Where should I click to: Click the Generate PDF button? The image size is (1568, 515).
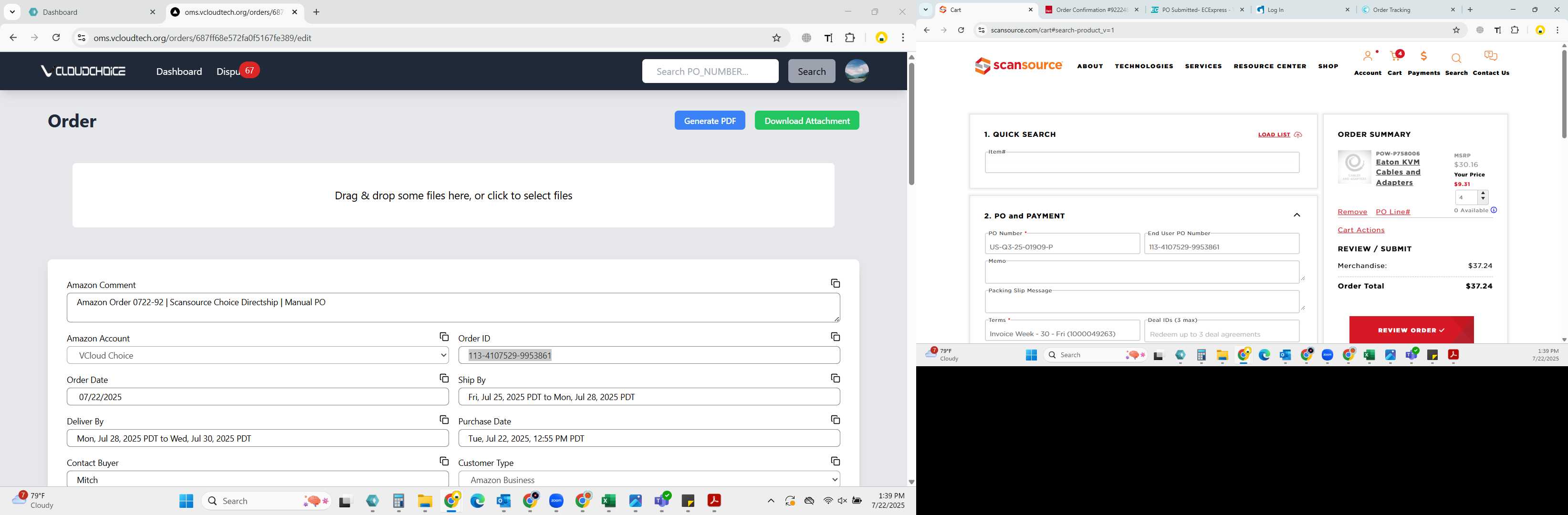(x=710, y=120)
